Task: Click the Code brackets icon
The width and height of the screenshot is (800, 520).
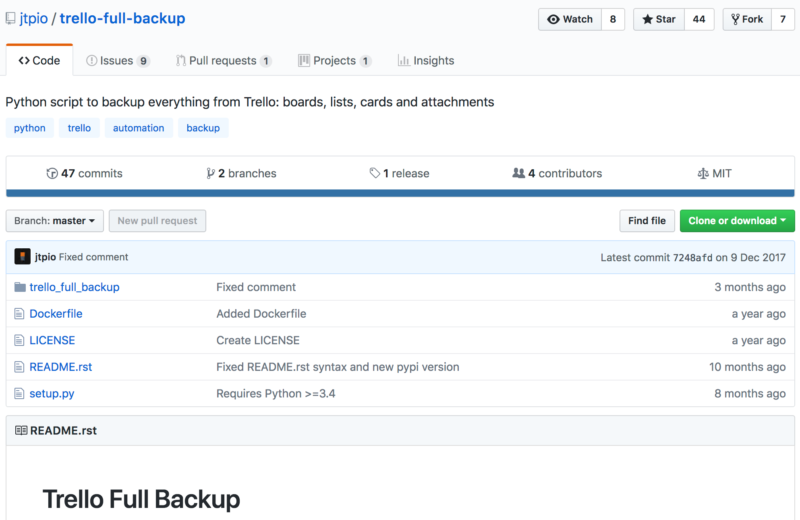Action: tap(24, 61)
